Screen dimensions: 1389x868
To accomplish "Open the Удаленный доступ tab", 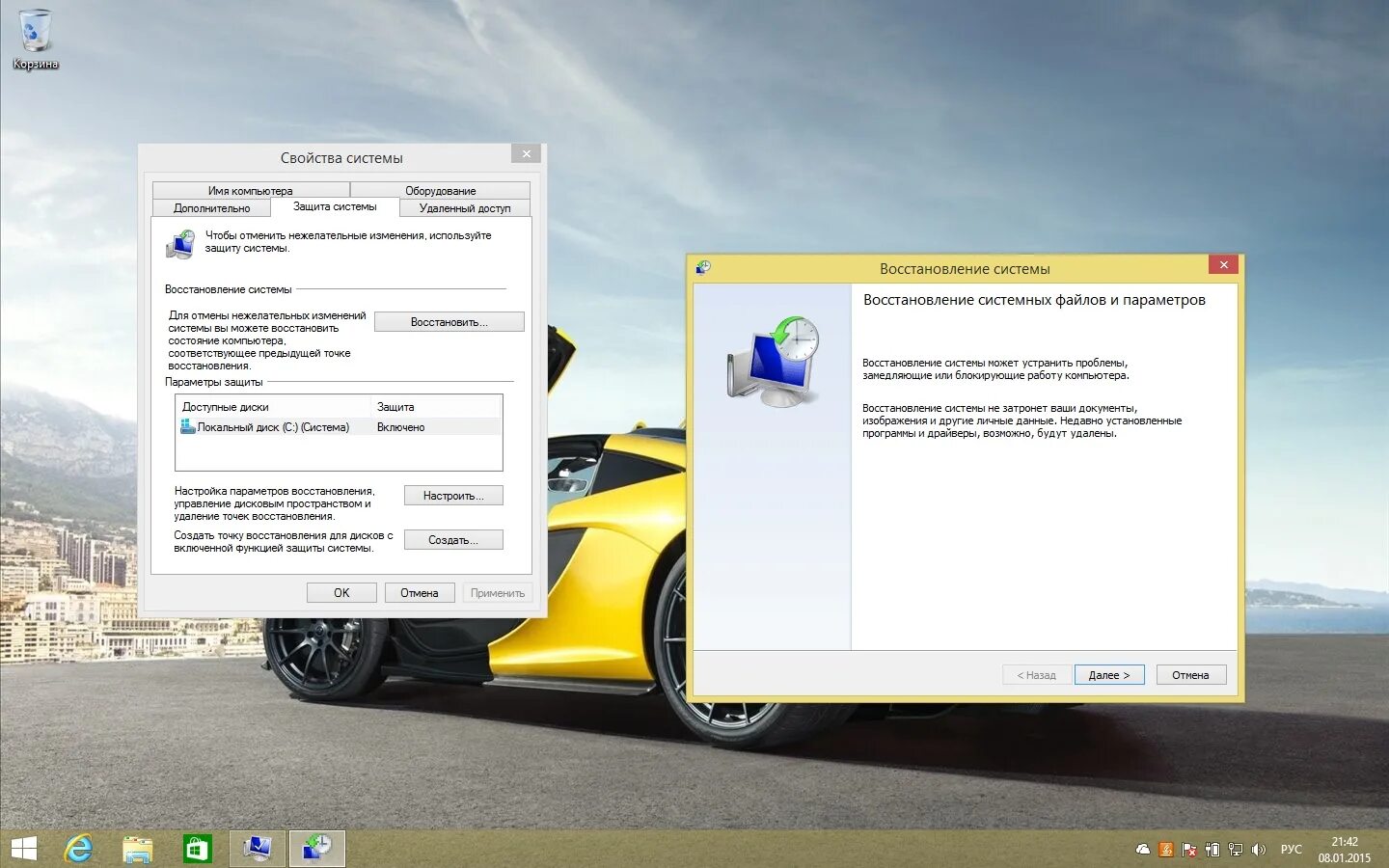I will click(x=463, y=207).
